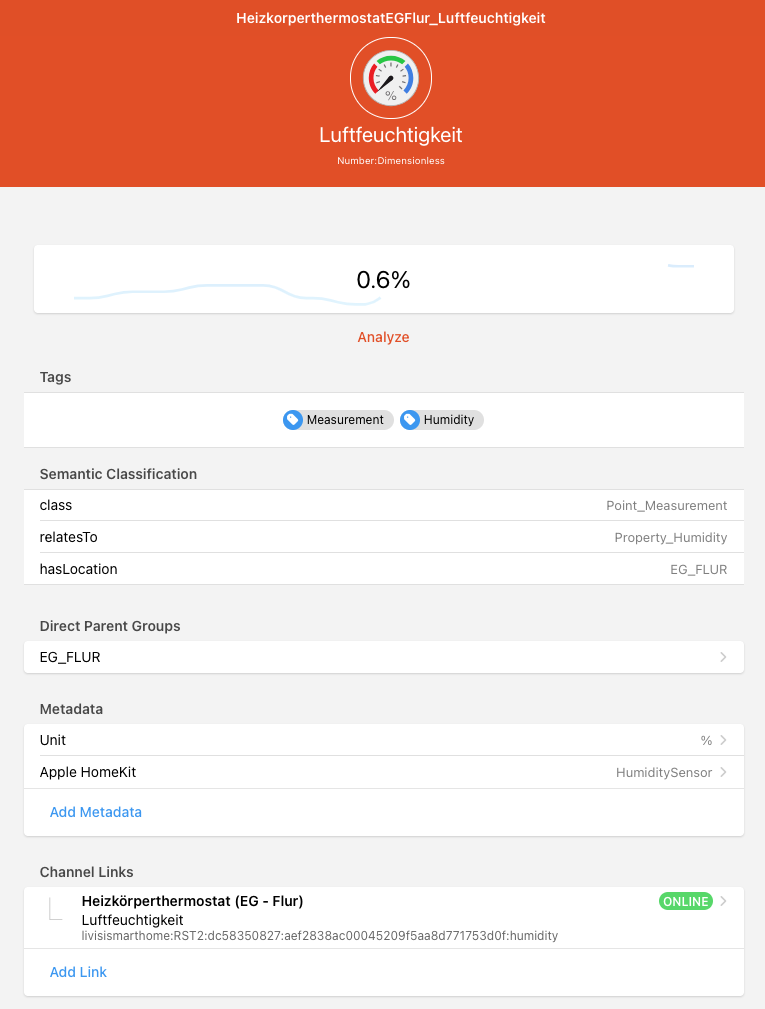Expand the Apple HomeKit metadata chevron
The height and width of the screenshot is (1009, 765).
pos(723,773)
